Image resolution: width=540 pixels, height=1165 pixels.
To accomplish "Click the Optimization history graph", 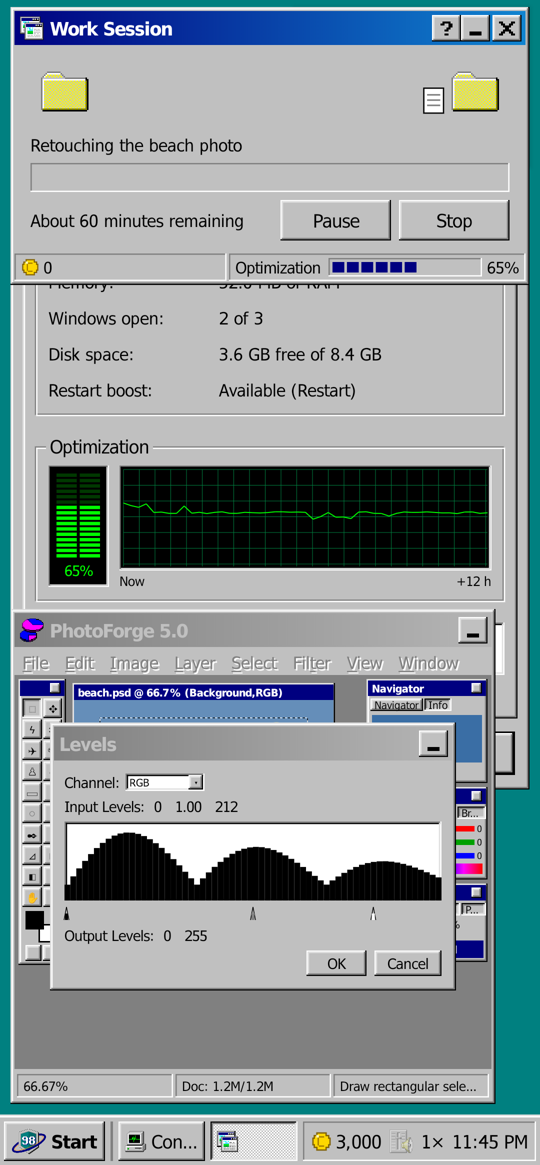I will [305, 518].
